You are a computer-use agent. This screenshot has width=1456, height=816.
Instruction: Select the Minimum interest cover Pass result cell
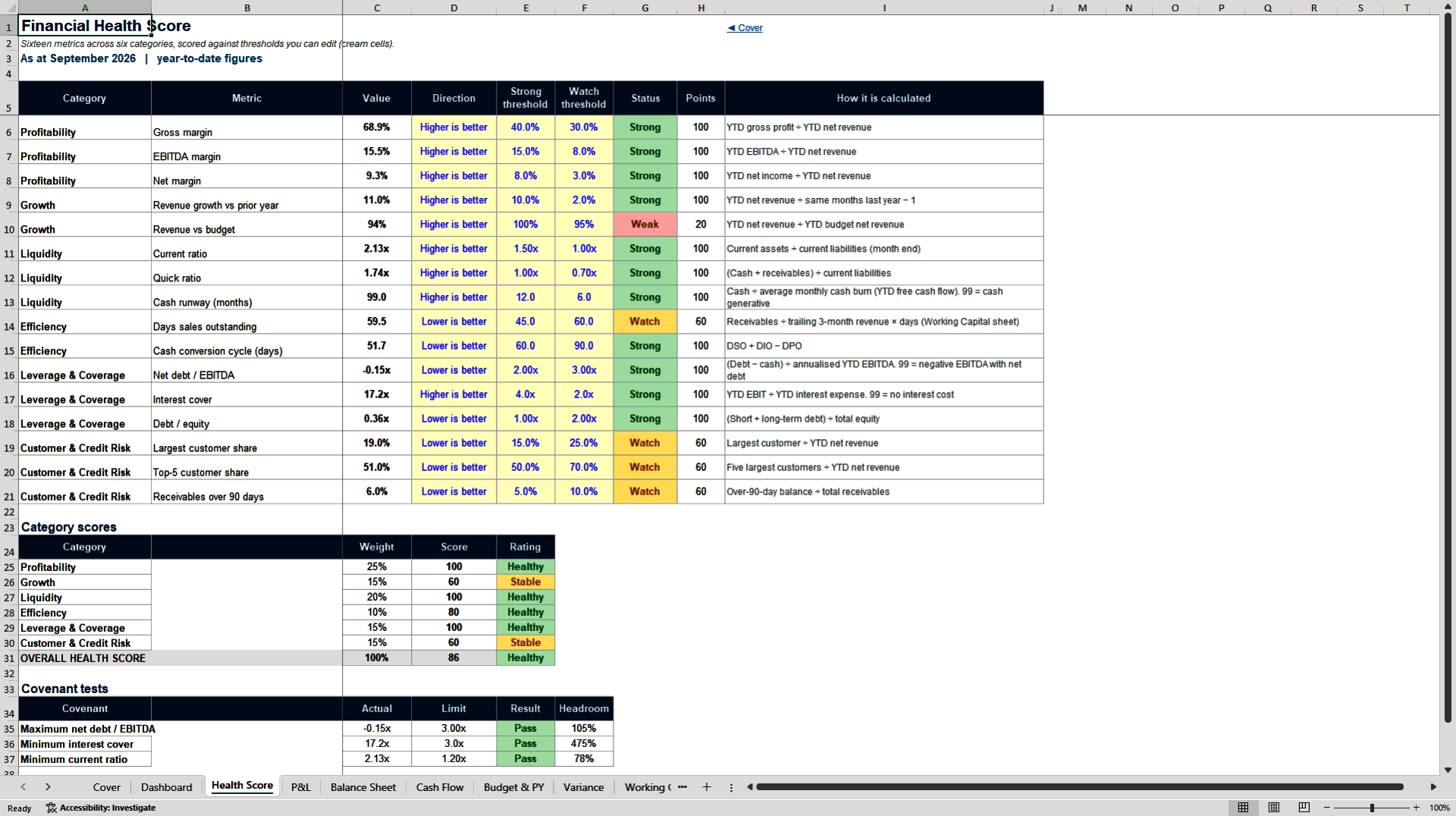tap(526, 744)
